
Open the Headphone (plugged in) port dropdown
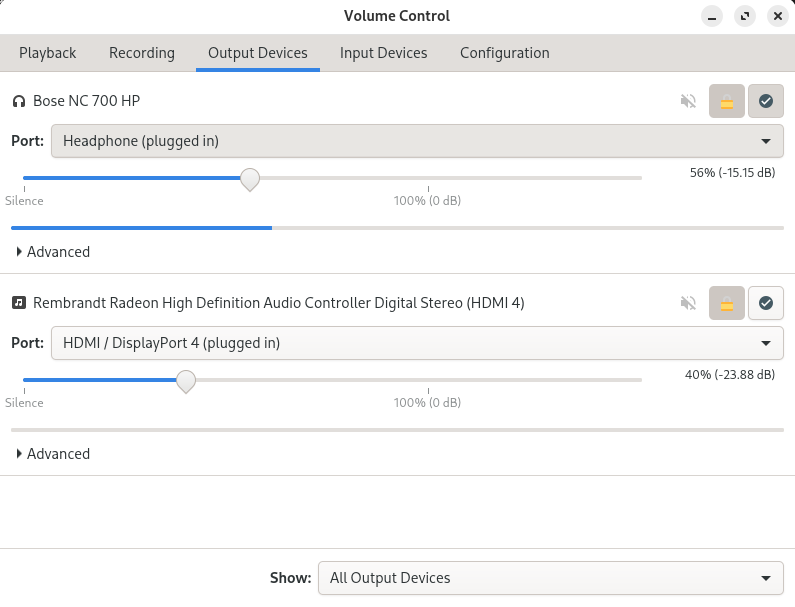417,141
